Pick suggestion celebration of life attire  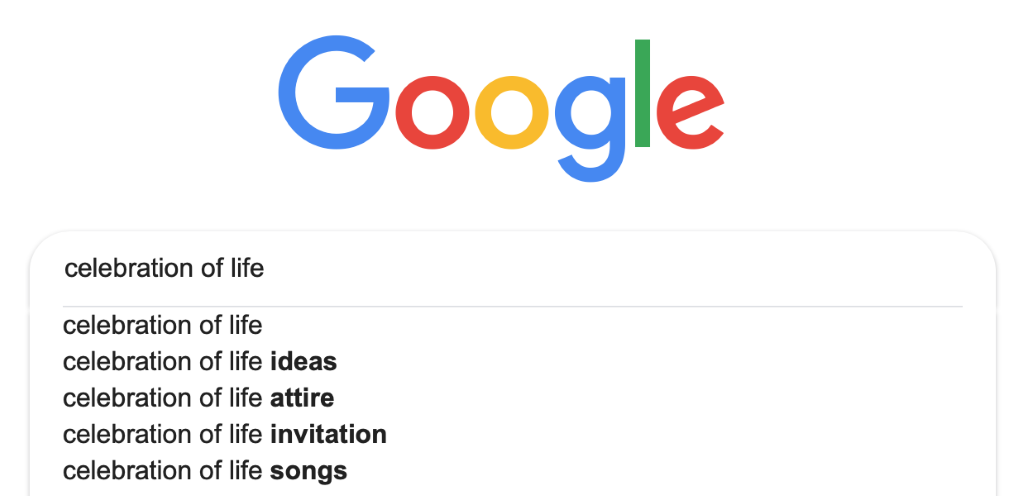(x=513, y=397)
